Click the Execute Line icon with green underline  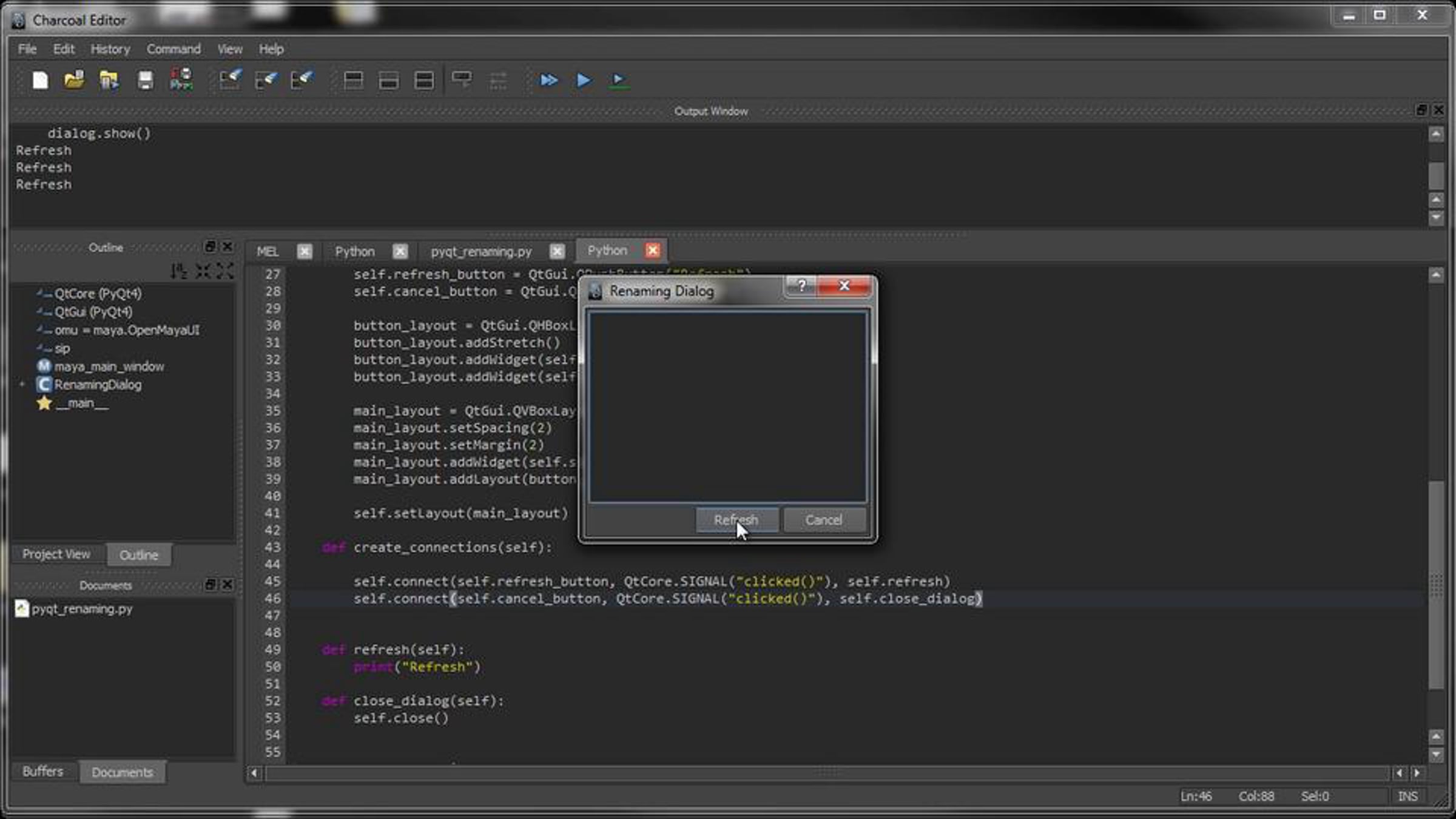618,81
